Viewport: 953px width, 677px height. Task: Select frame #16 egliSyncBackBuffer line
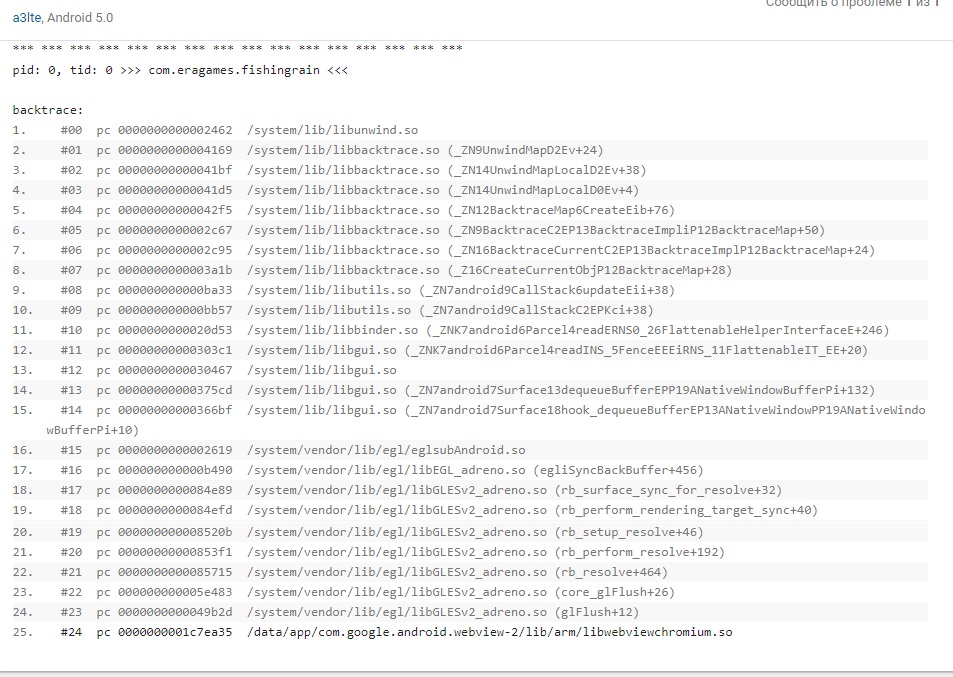pyautogui.click(x=470, y=470)
